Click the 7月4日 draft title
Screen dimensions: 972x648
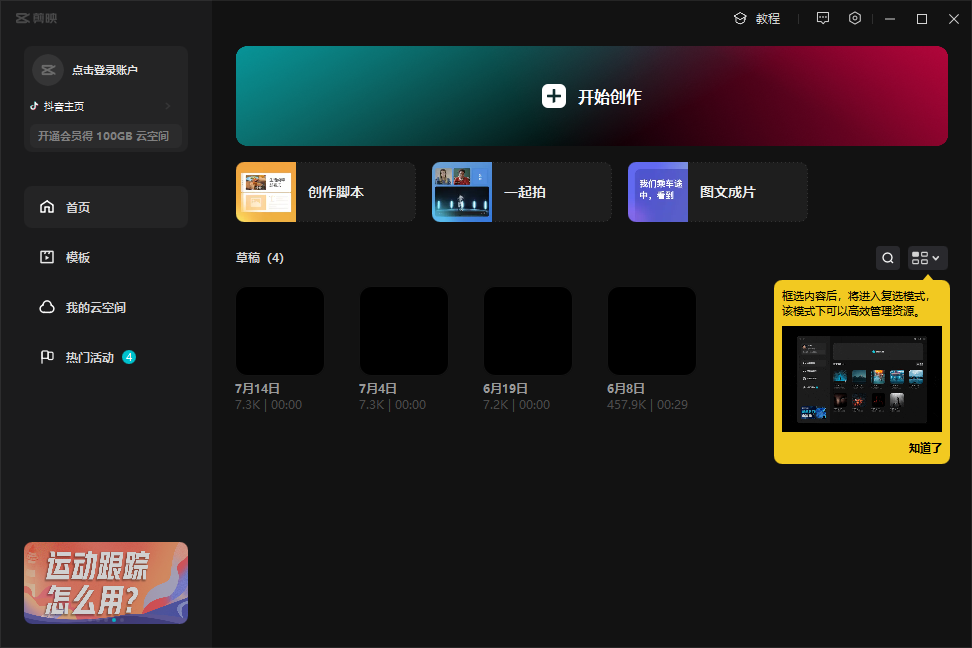378,389
